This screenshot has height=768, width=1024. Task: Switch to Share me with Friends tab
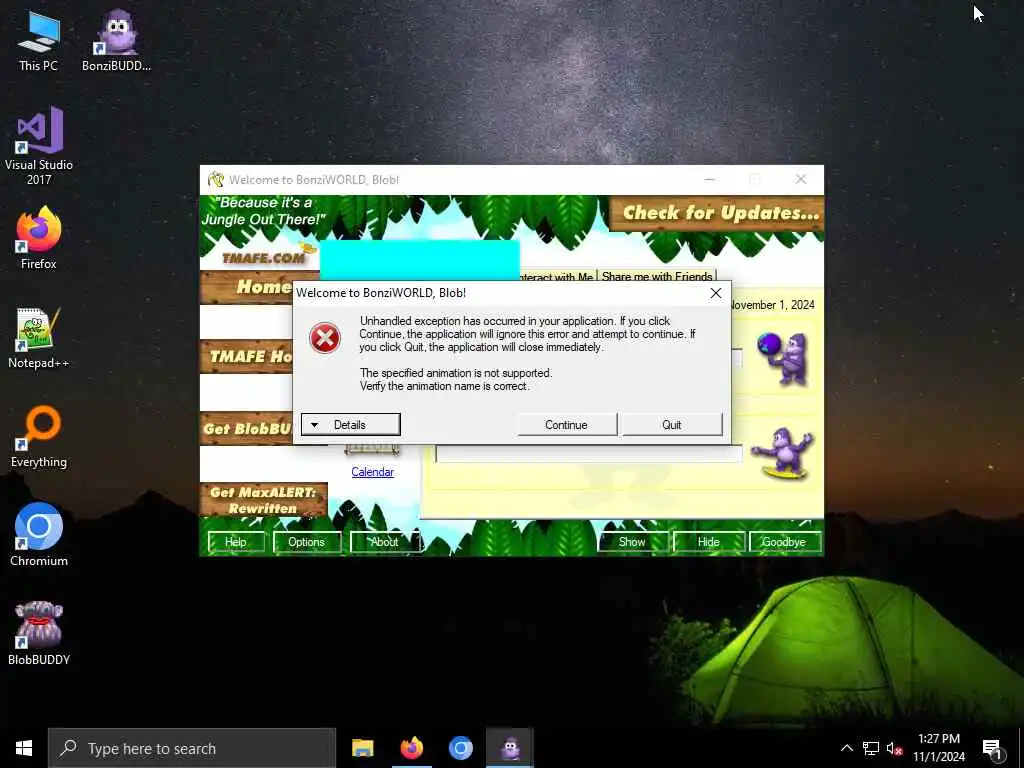coord(656,276)
